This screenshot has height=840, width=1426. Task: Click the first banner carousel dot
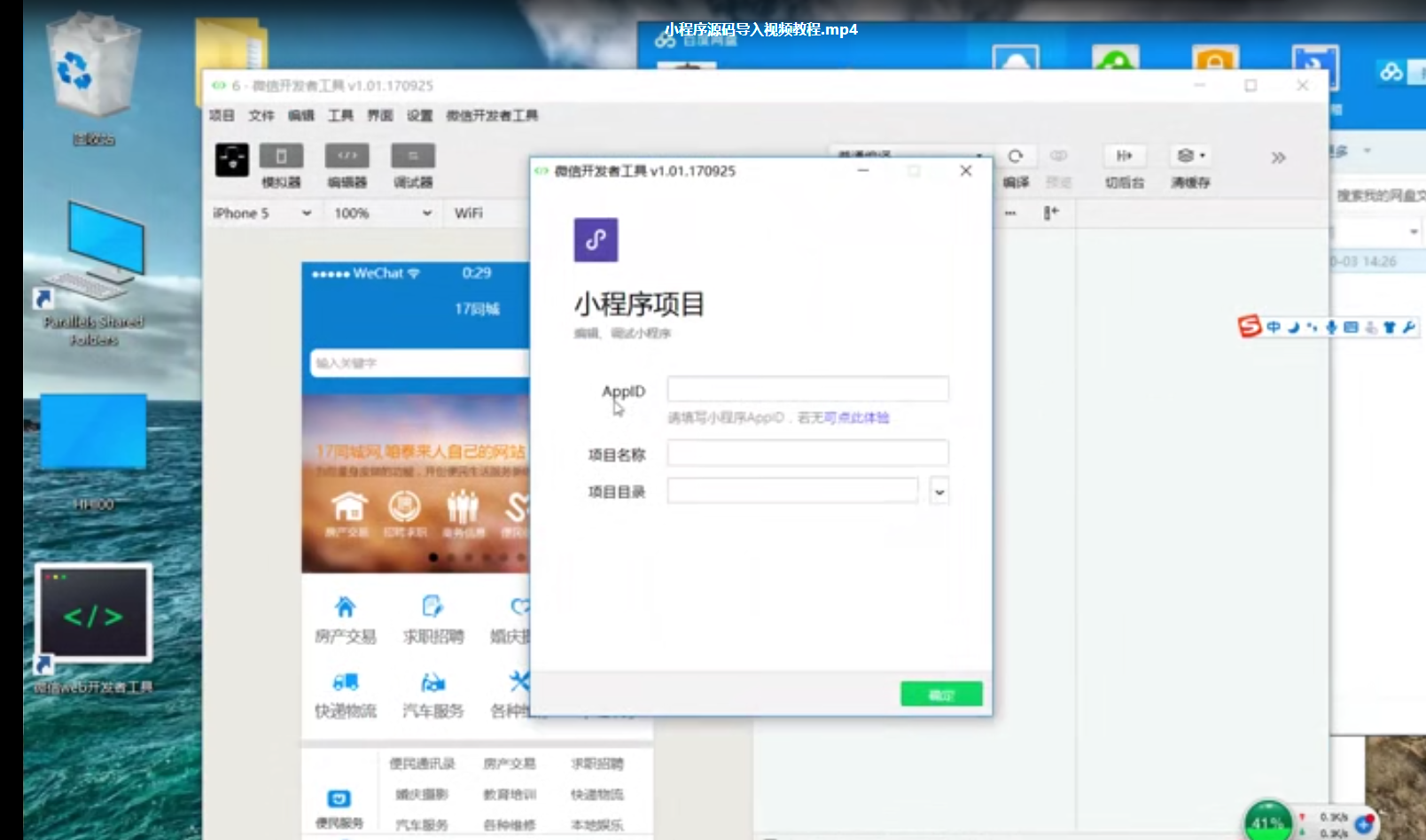click(x=433, y=557)
